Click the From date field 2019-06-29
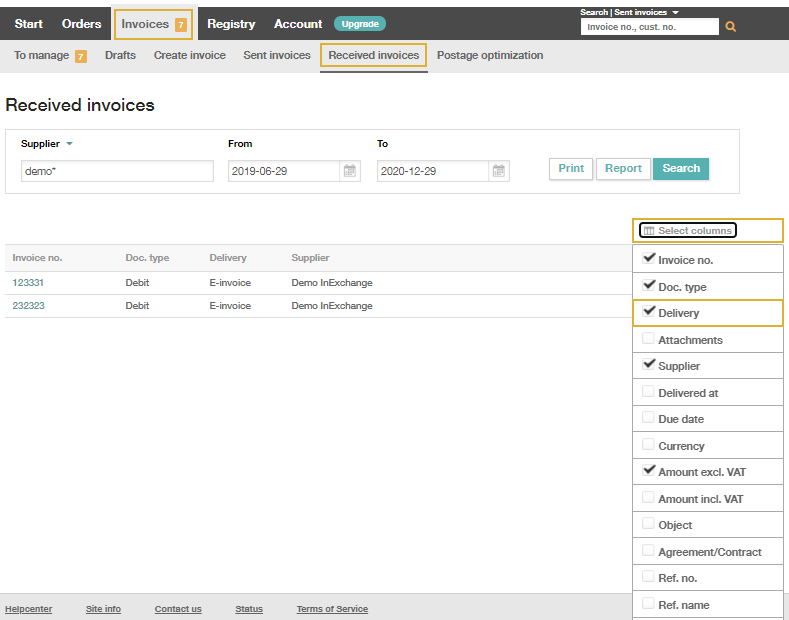The width and height of the screenshot is (789, 620). pos(284,171)
